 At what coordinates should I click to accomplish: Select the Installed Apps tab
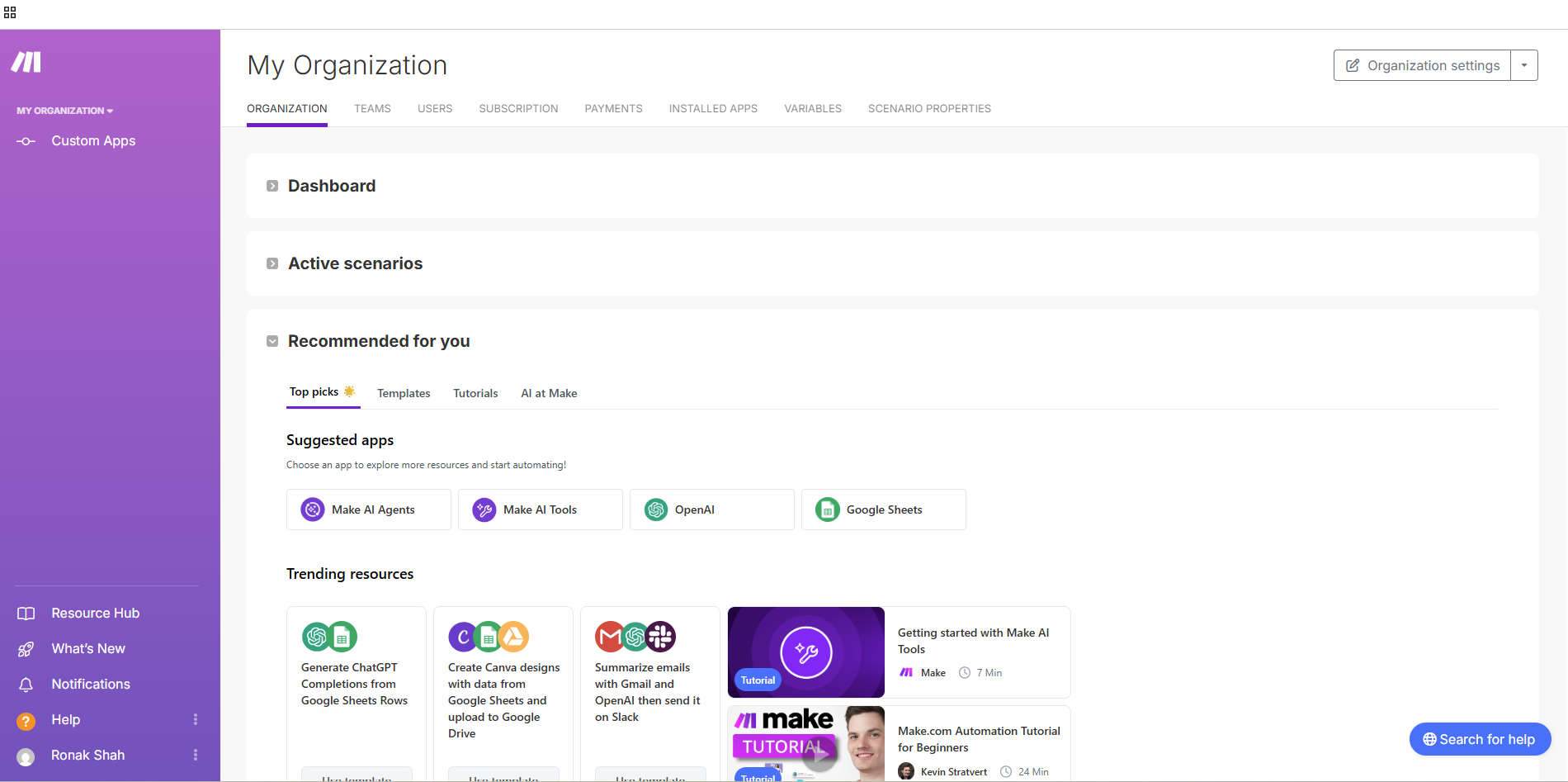coord(714,109)
